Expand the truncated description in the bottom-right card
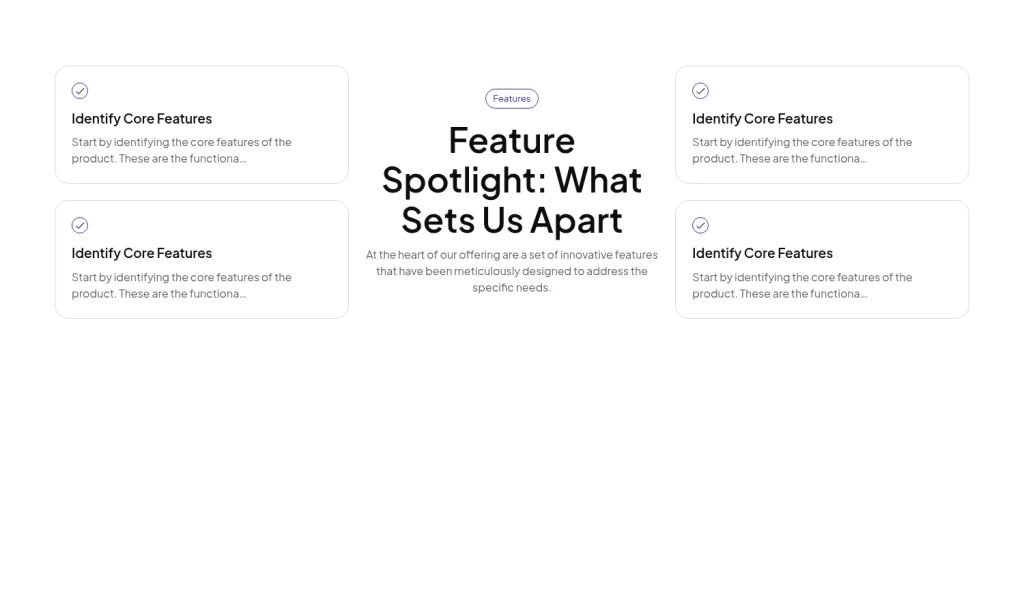 coord(802,285)
